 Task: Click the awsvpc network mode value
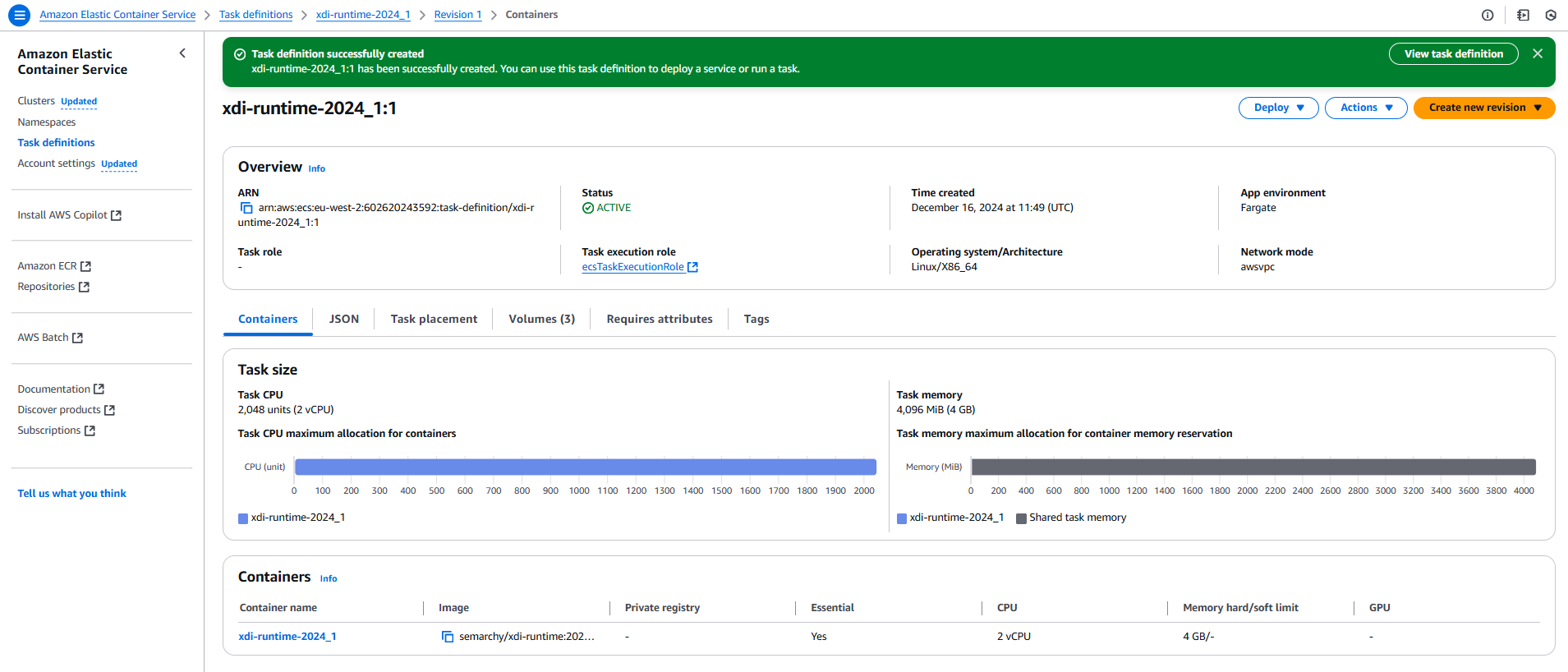1258,267
